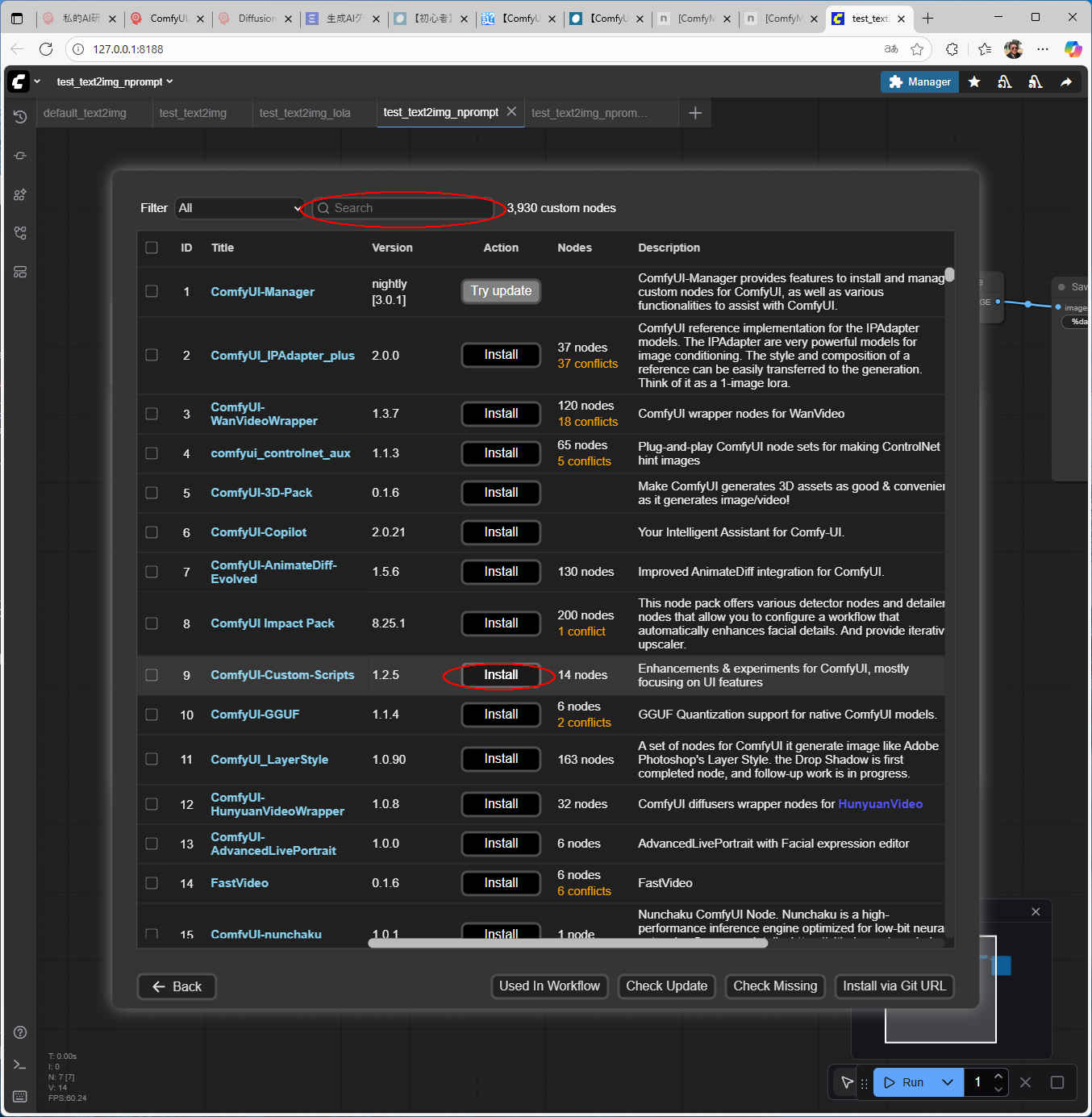Screen dimensions: 1092x1117
Task: Click the help question mark icon
Action: (x=20, y=1032)
